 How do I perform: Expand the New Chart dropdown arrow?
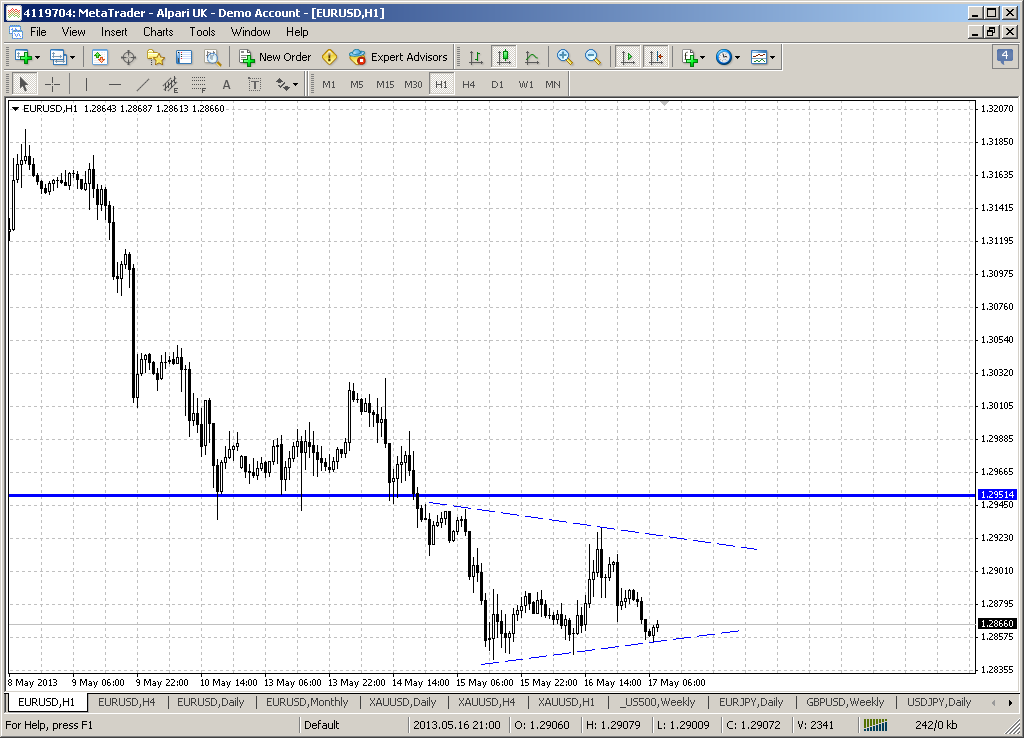(37, 57)
